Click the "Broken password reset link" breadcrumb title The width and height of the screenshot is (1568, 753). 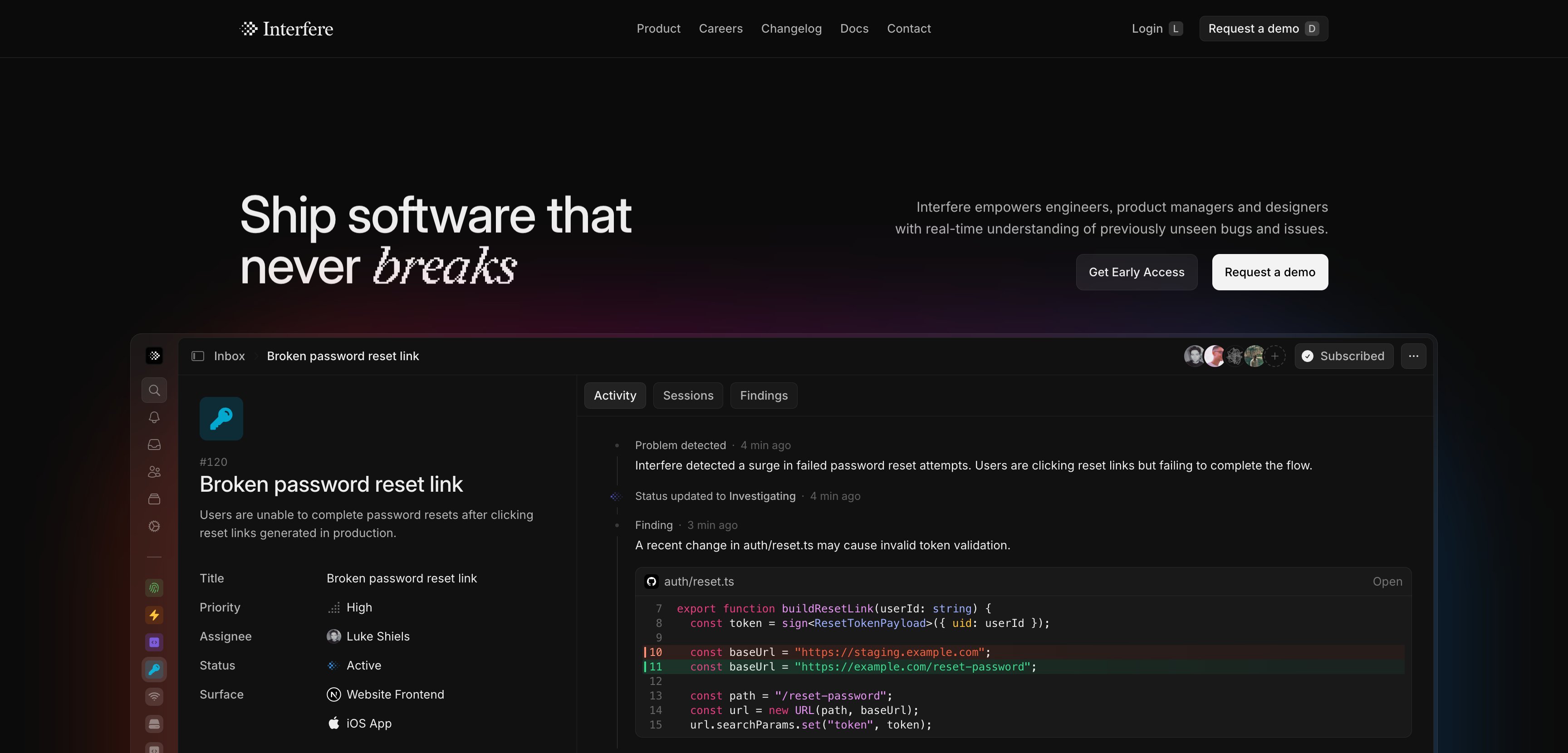tap(343, 356)
